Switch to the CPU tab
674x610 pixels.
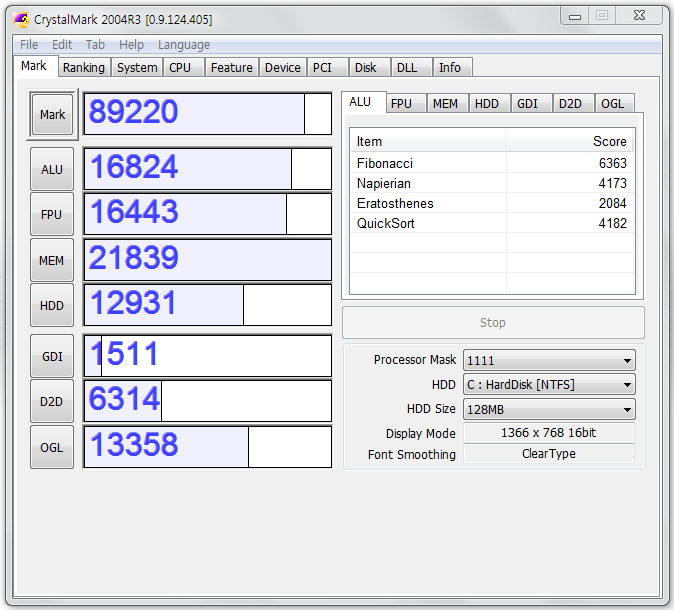tap(184, 67)
